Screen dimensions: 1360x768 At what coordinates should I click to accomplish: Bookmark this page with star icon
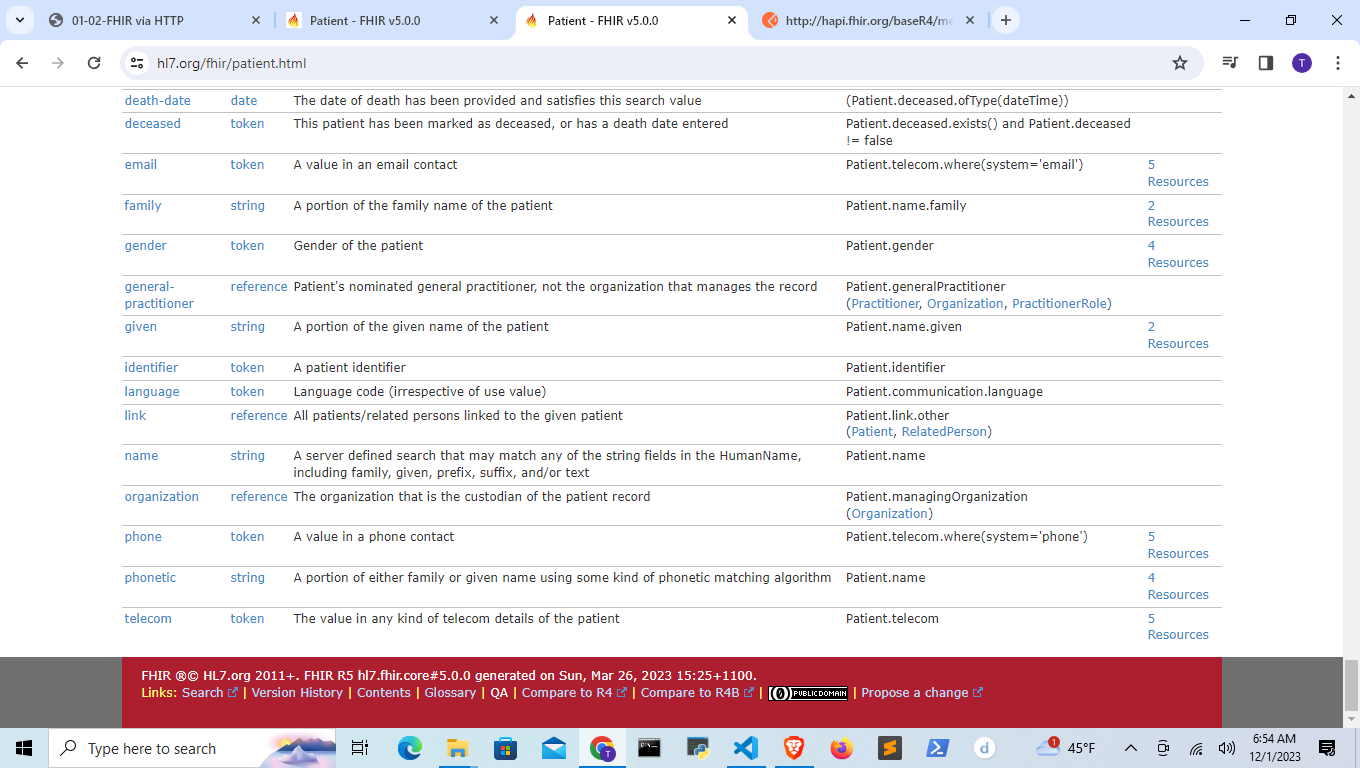tap(1180, 63)
